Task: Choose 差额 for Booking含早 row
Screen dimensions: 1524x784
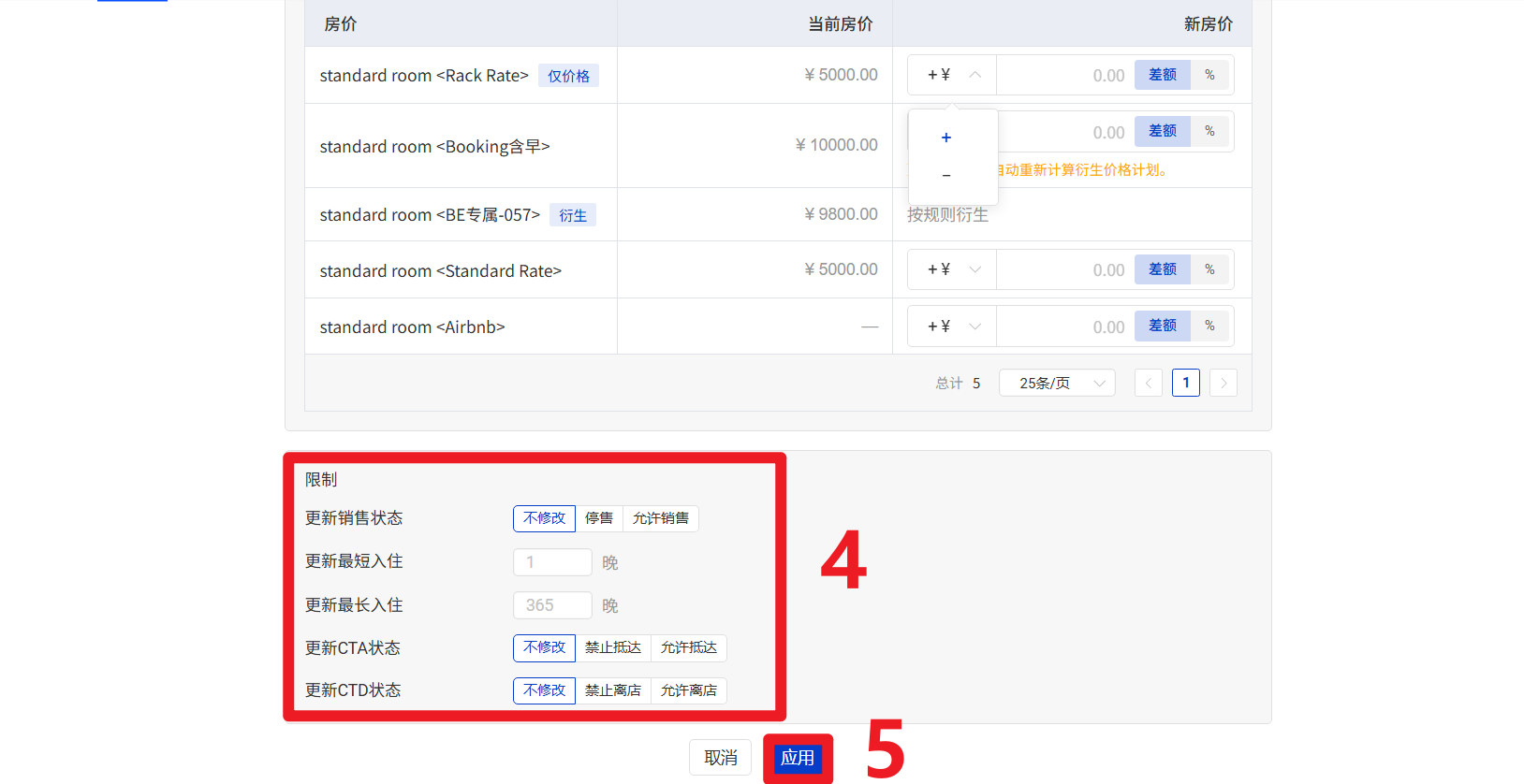Action: pos(1163,131)
